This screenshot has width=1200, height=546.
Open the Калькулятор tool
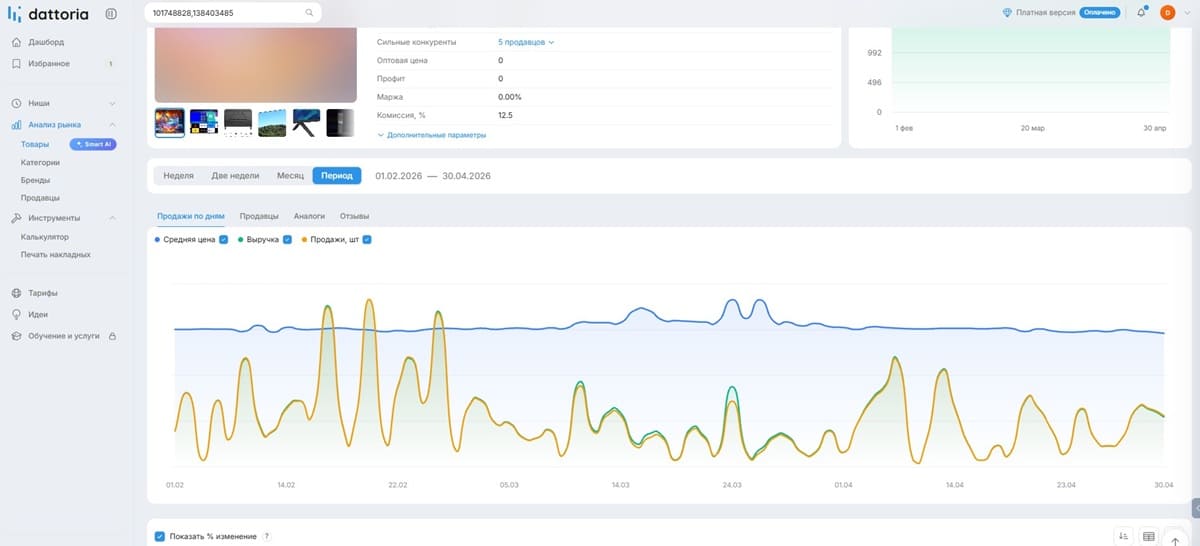(44, 237)
